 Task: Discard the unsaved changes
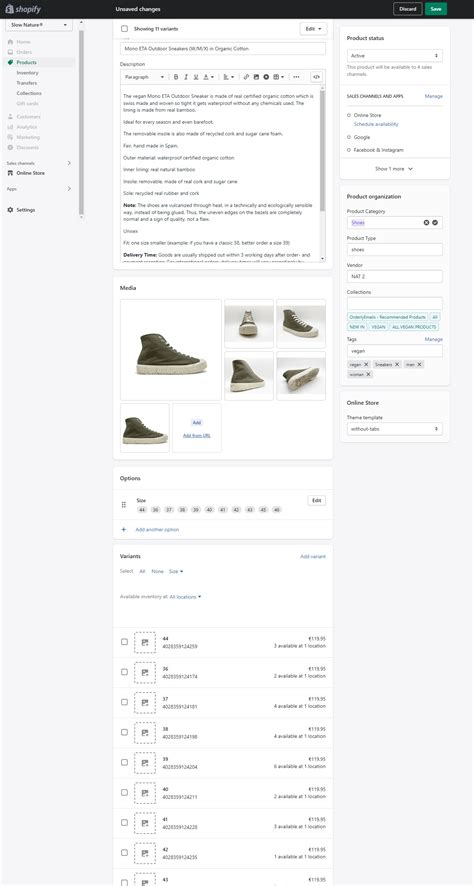tap(408, 9)
